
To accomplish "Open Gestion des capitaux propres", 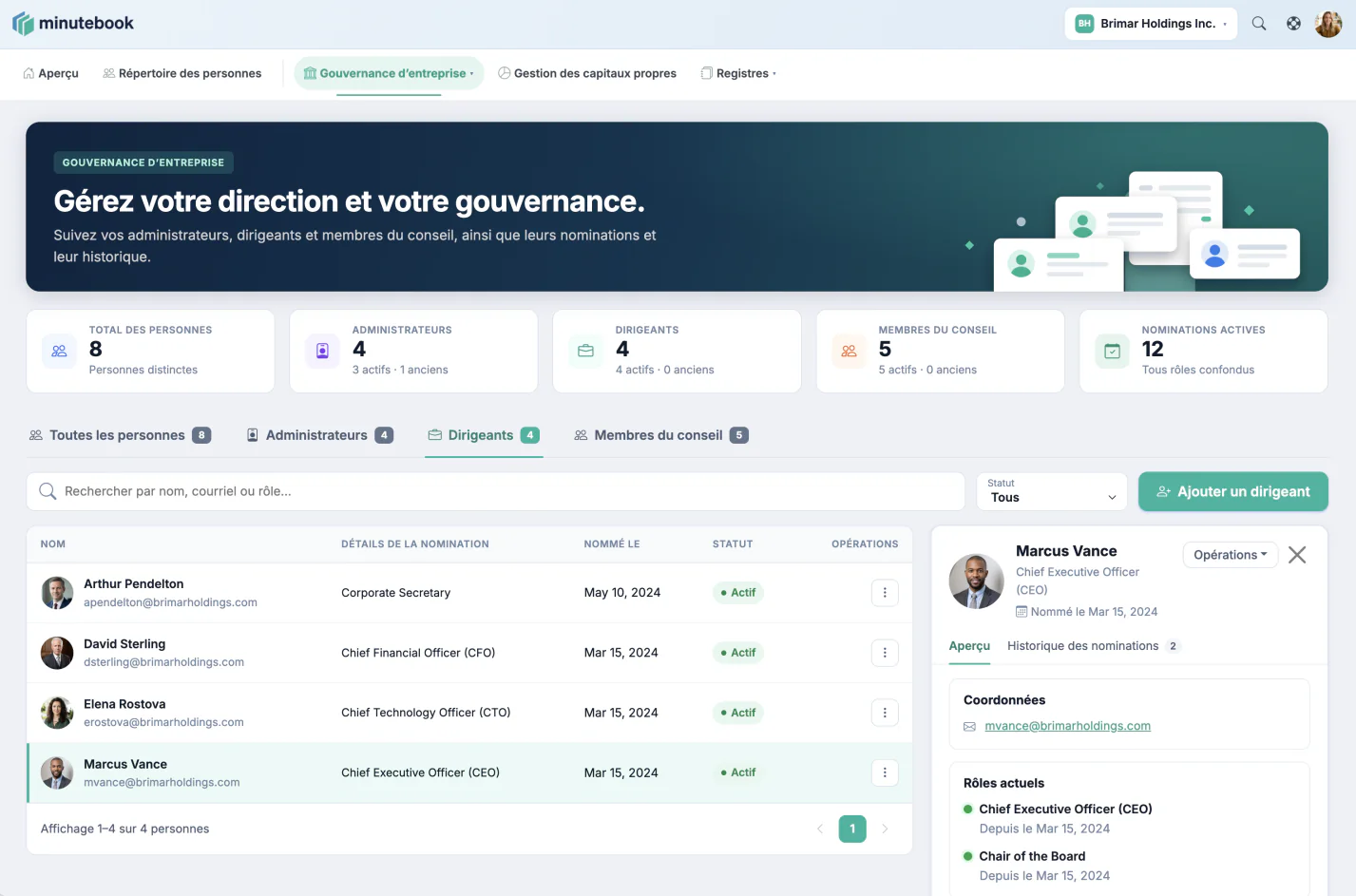I will coord(587,73).
